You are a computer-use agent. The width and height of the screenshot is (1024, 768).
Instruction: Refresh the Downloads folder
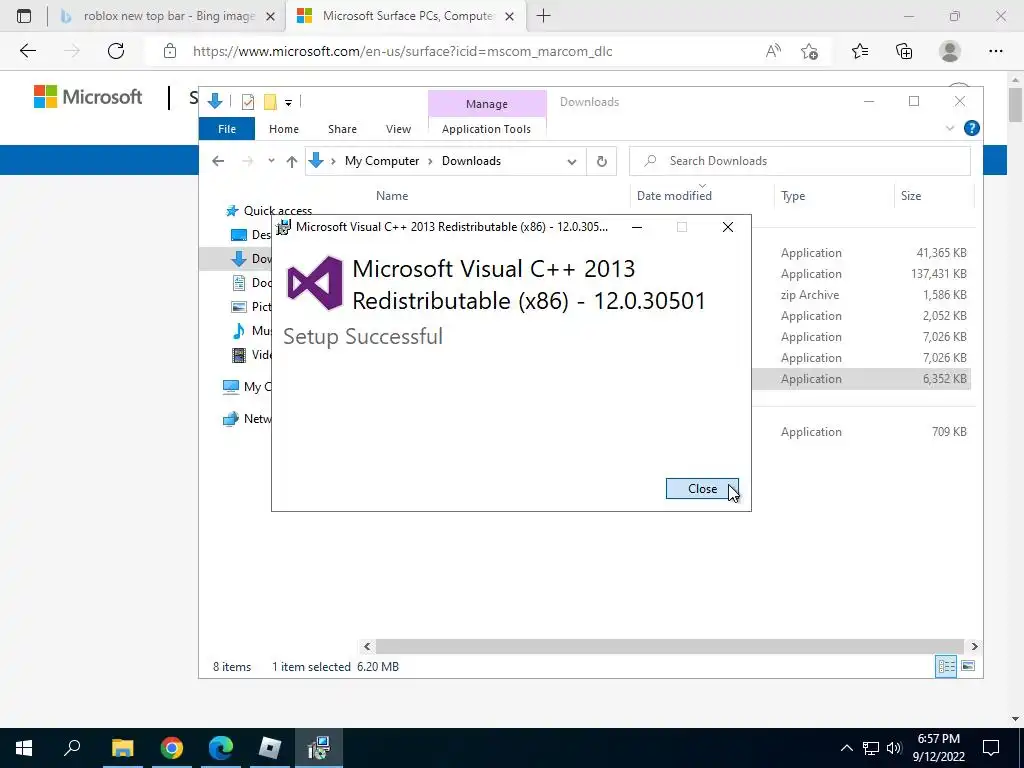[601, 161]
